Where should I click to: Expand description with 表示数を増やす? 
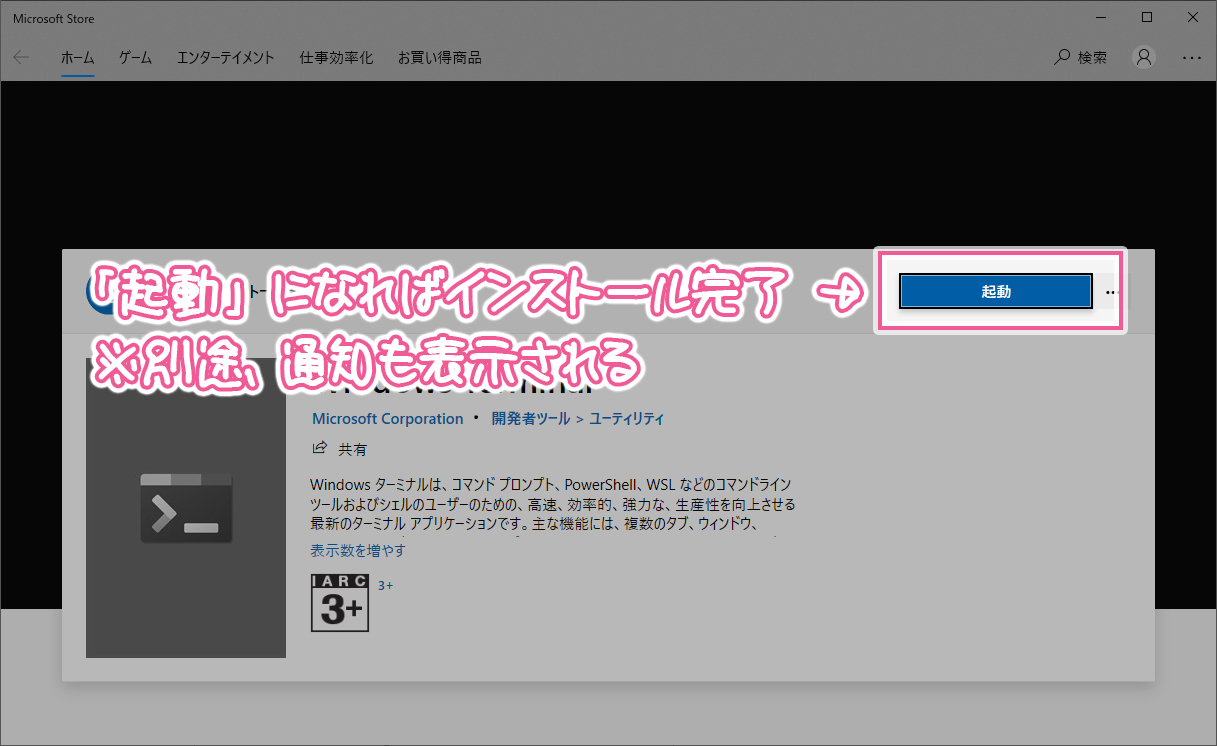click(x=358, y=551)
